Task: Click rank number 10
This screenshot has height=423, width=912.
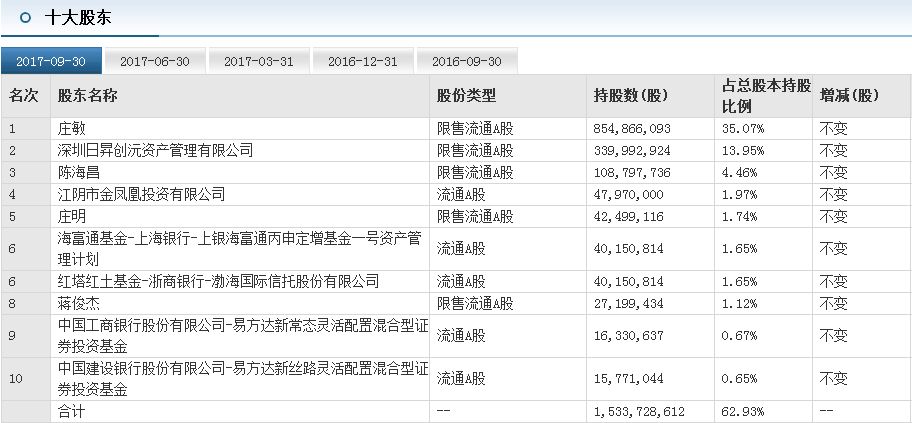Action: click(x=16, y=379)
